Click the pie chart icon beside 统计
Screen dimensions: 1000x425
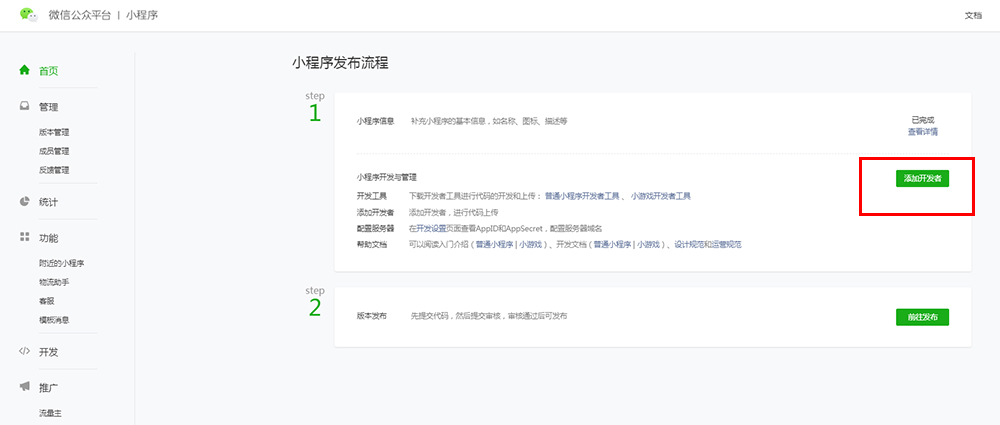pyautogui.click(x=25, y=201)
